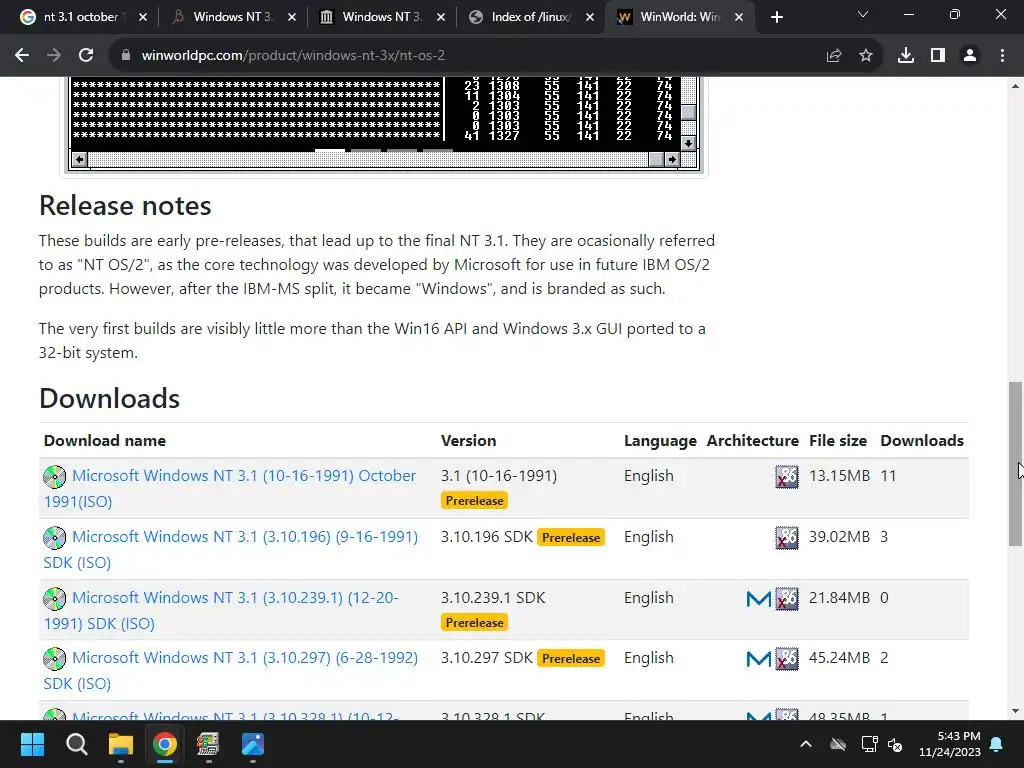Click the page vertical scrollbar thumb
Viewport: 1024px width, 768px height.
[x=1015, y=464]
